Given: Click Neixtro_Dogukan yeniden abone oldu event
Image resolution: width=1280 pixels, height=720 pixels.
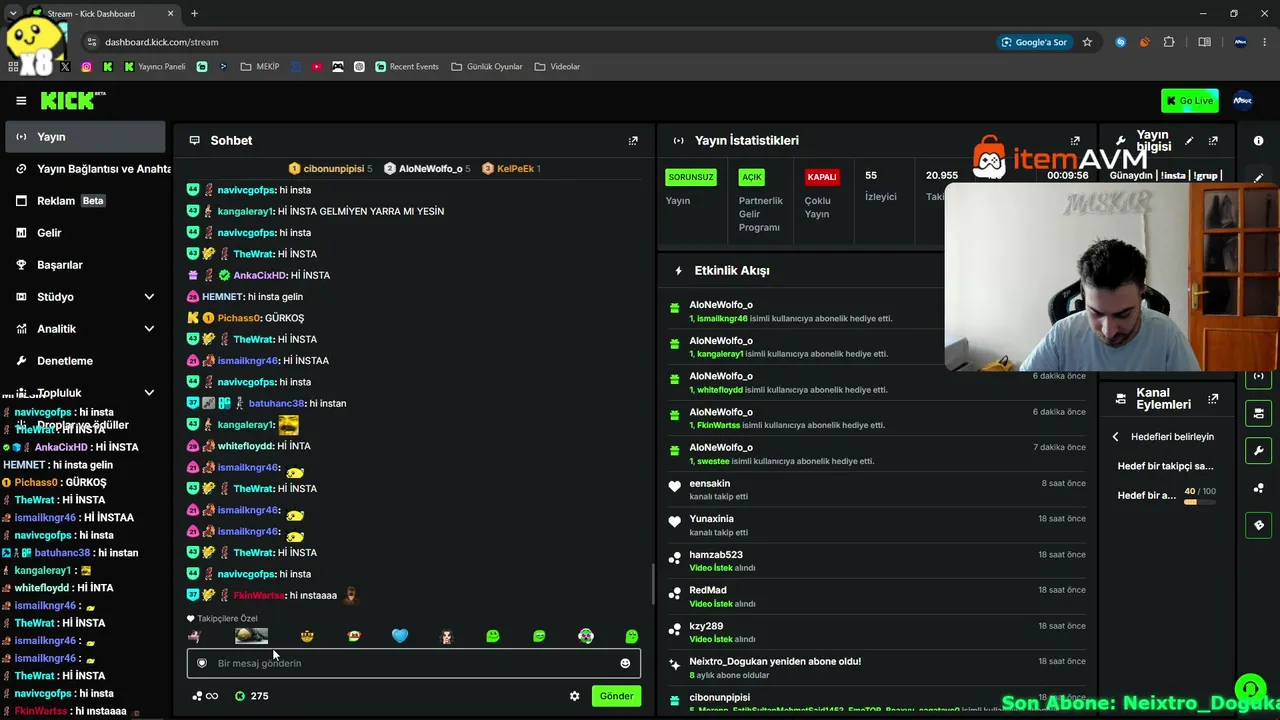Looking at the screenshot, I should point(876,668).
